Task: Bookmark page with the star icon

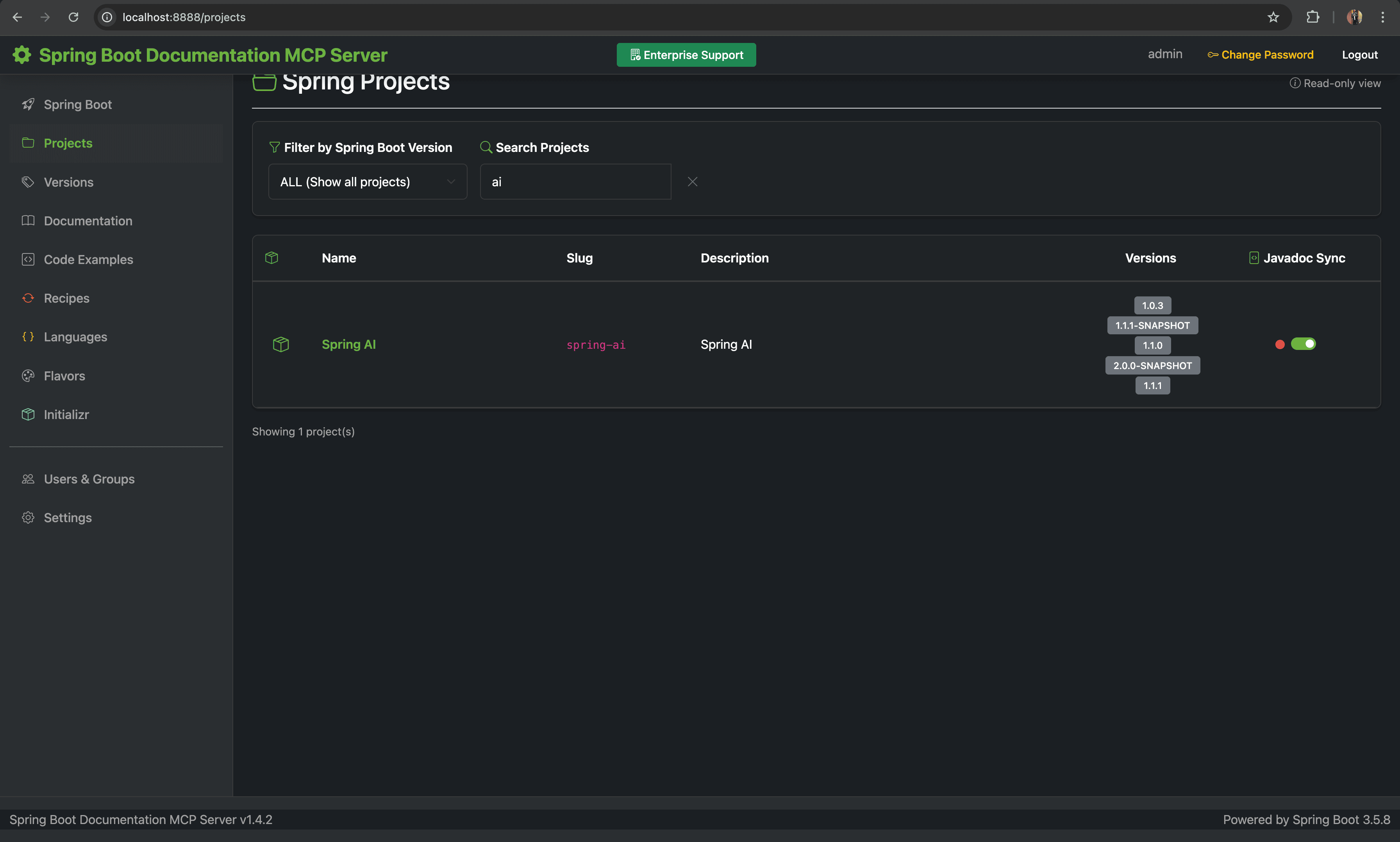Action: [x=1273, y=17]
